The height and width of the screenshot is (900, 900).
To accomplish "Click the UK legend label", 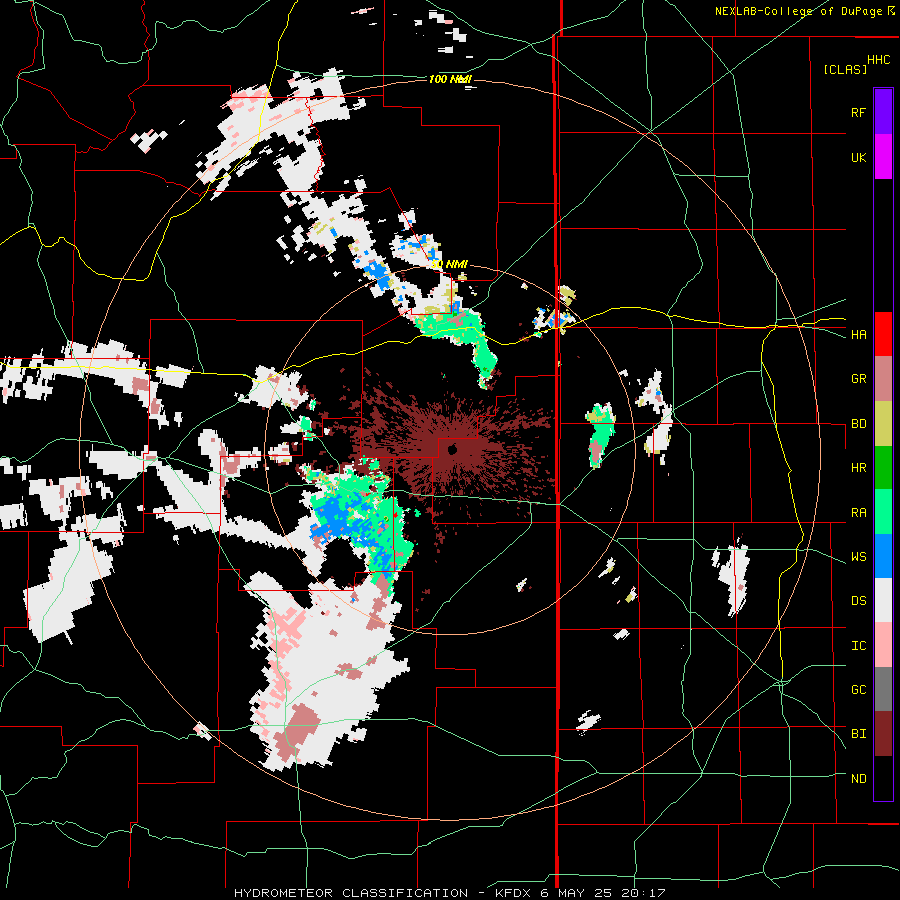I will (x=858, y=158).
